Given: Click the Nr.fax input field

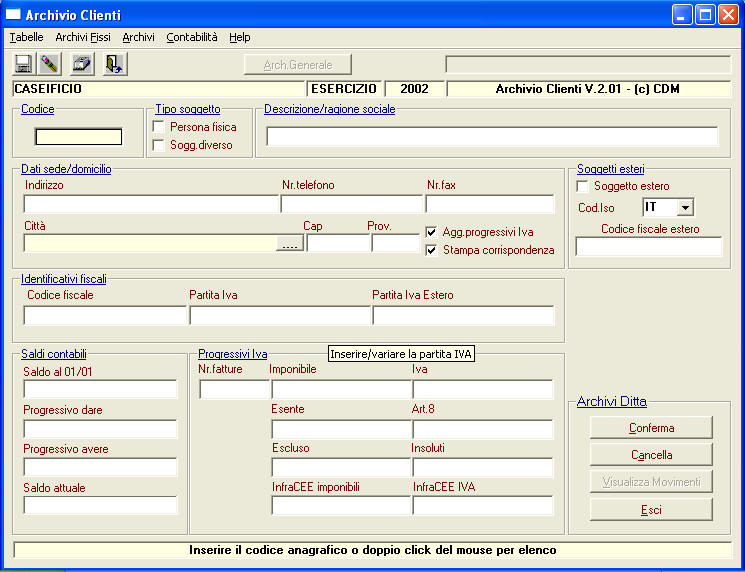Looking at the screenshot, I should click(x=490, y=204).
